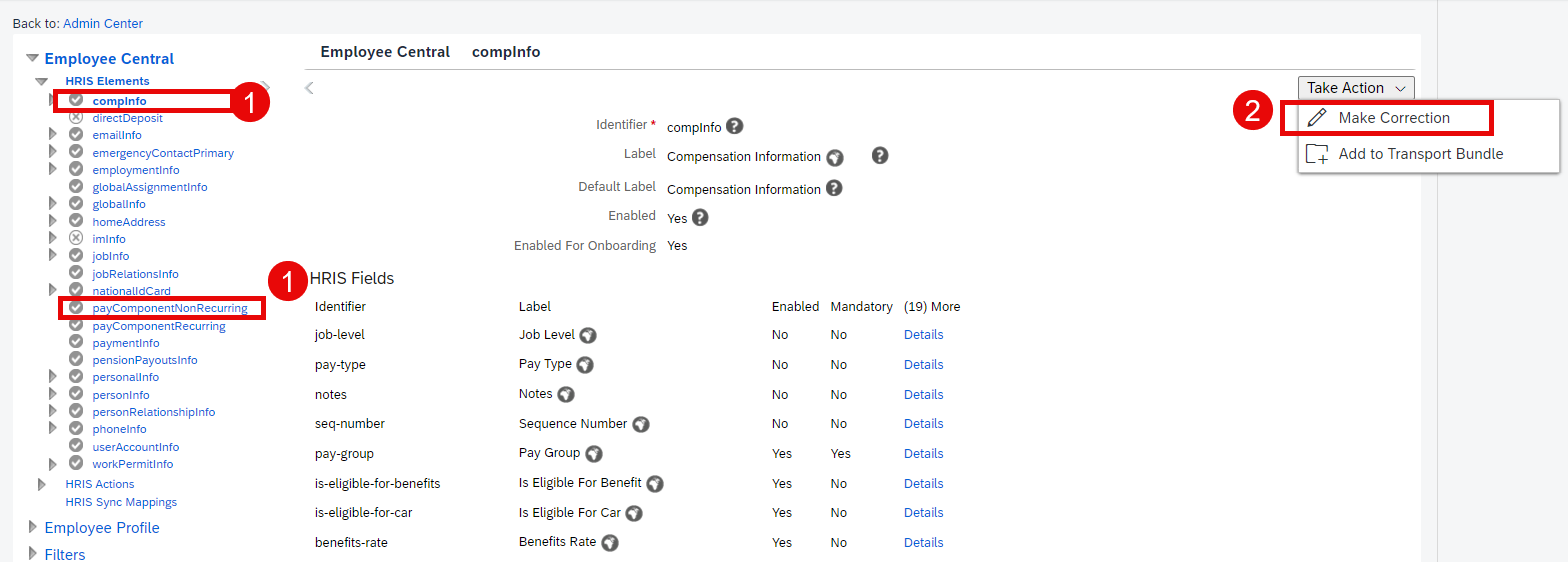This screenshot has height=562, width=1568.
Task: Expand the Employee Profile section
Action: click(33, 527)
